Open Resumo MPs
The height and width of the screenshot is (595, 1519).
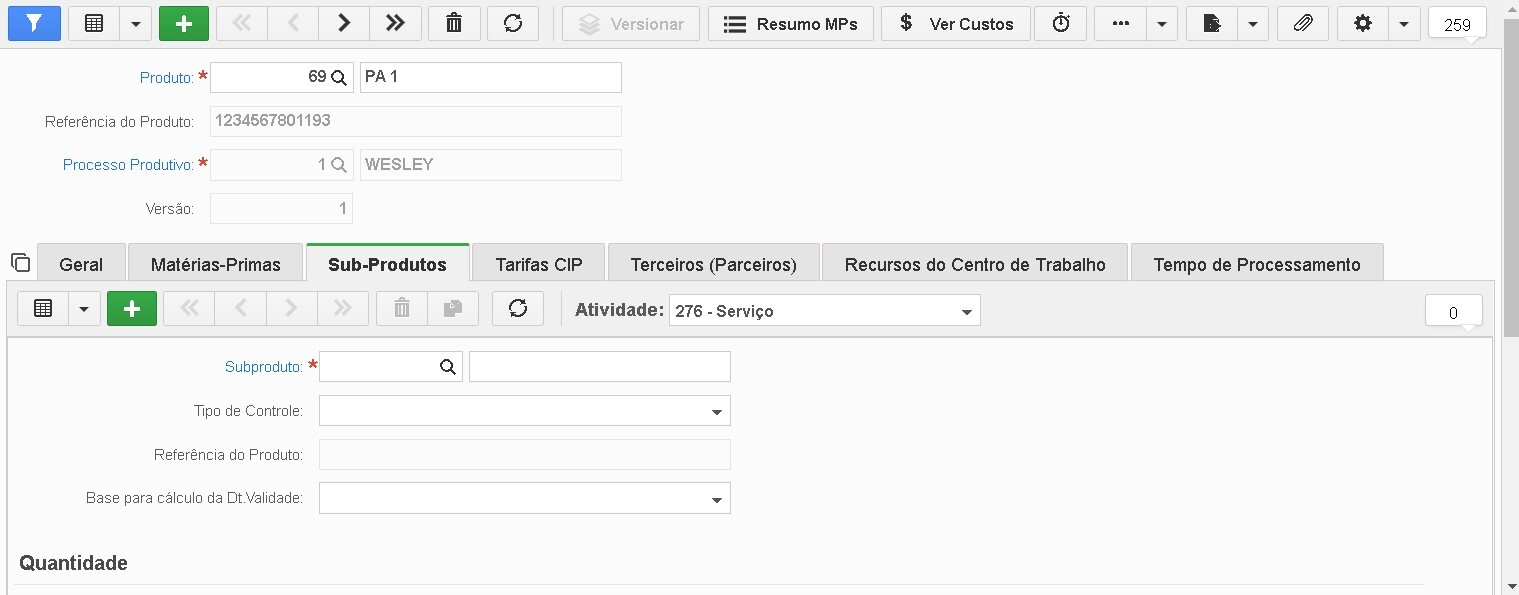point(790,23)
